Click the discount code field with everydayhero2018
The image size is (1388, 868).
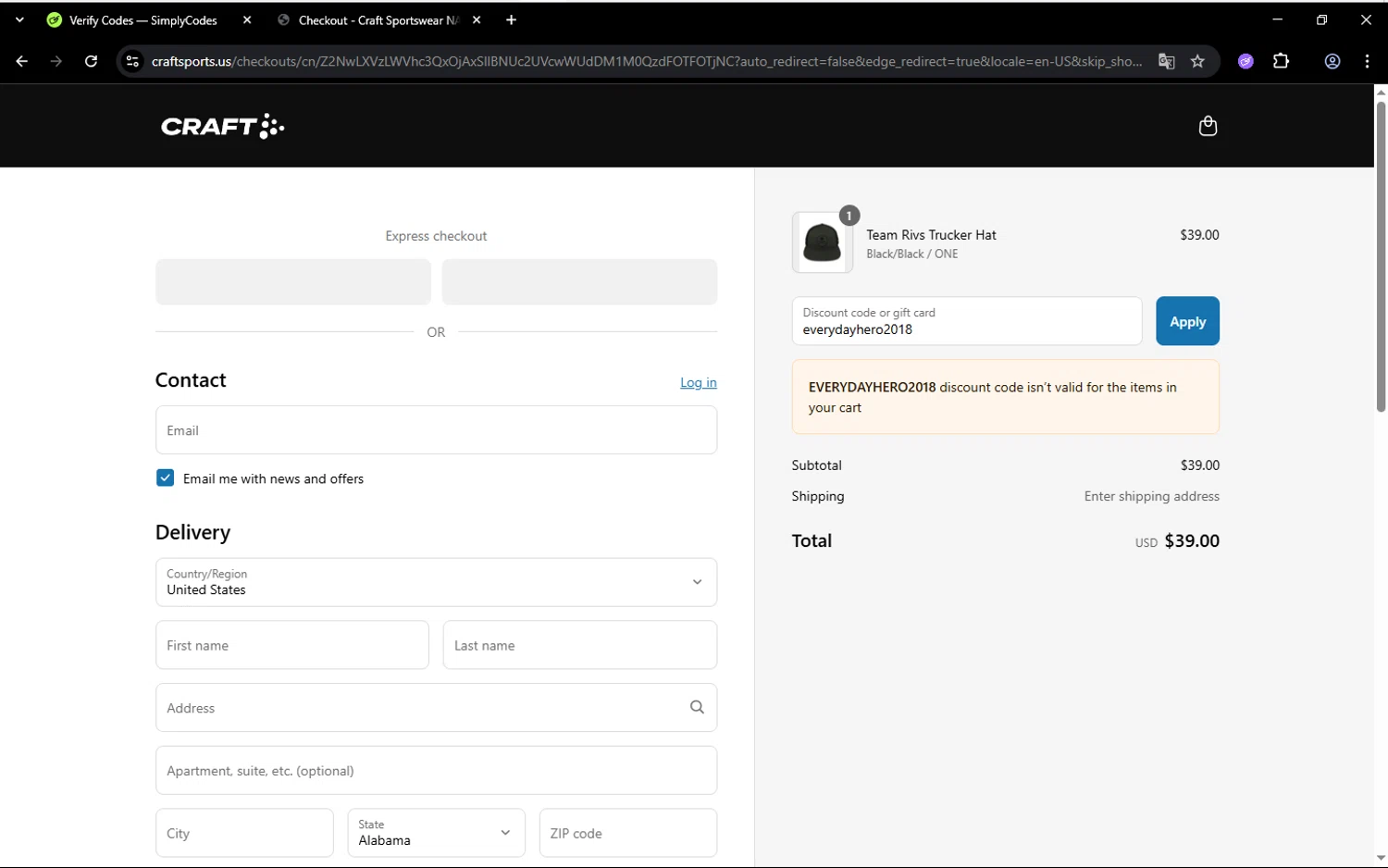tap(967, 321)
